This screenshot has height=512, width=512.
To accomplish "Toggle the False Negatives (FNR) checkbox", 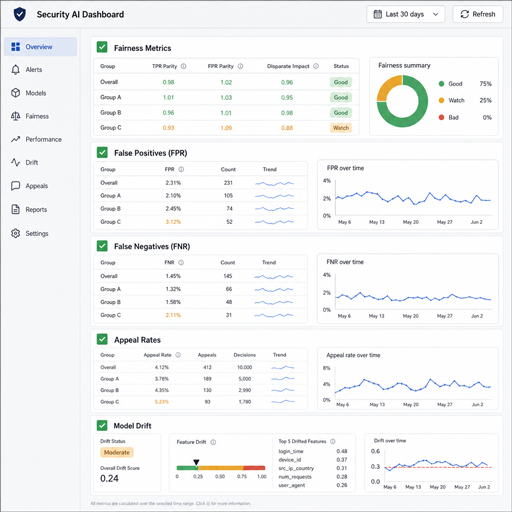I will point(102,246).
